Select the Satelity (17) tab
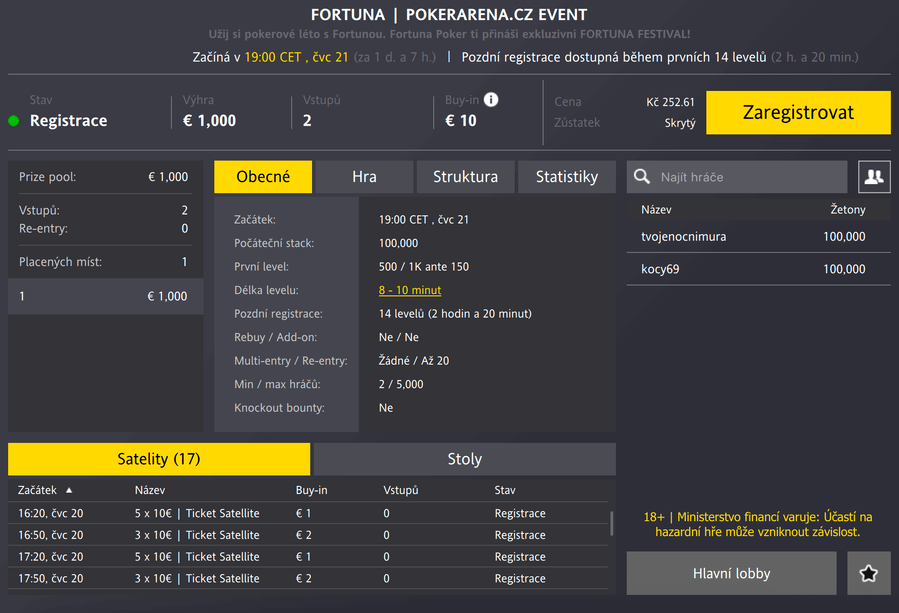This screenshot has width=899, height=613. point(159,459)
